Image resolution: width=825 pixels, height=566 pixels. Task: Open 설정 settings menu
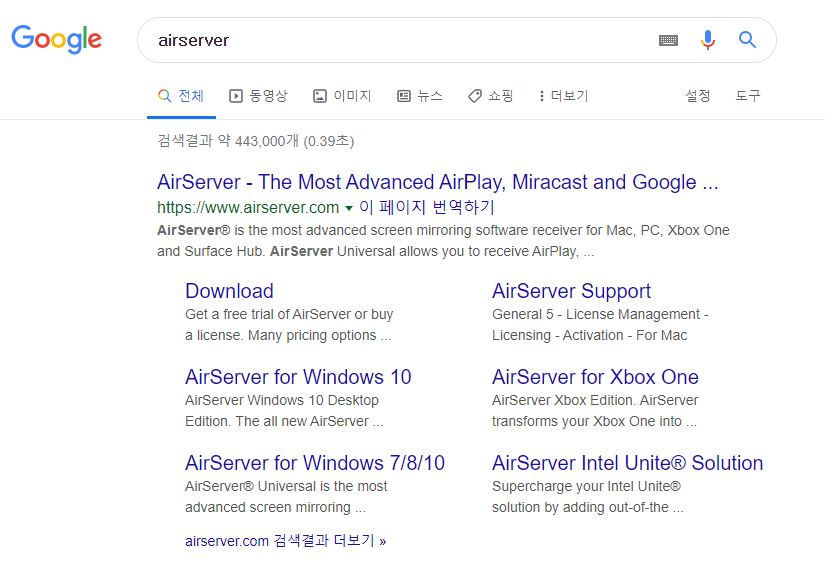click(x=698, y=96)
